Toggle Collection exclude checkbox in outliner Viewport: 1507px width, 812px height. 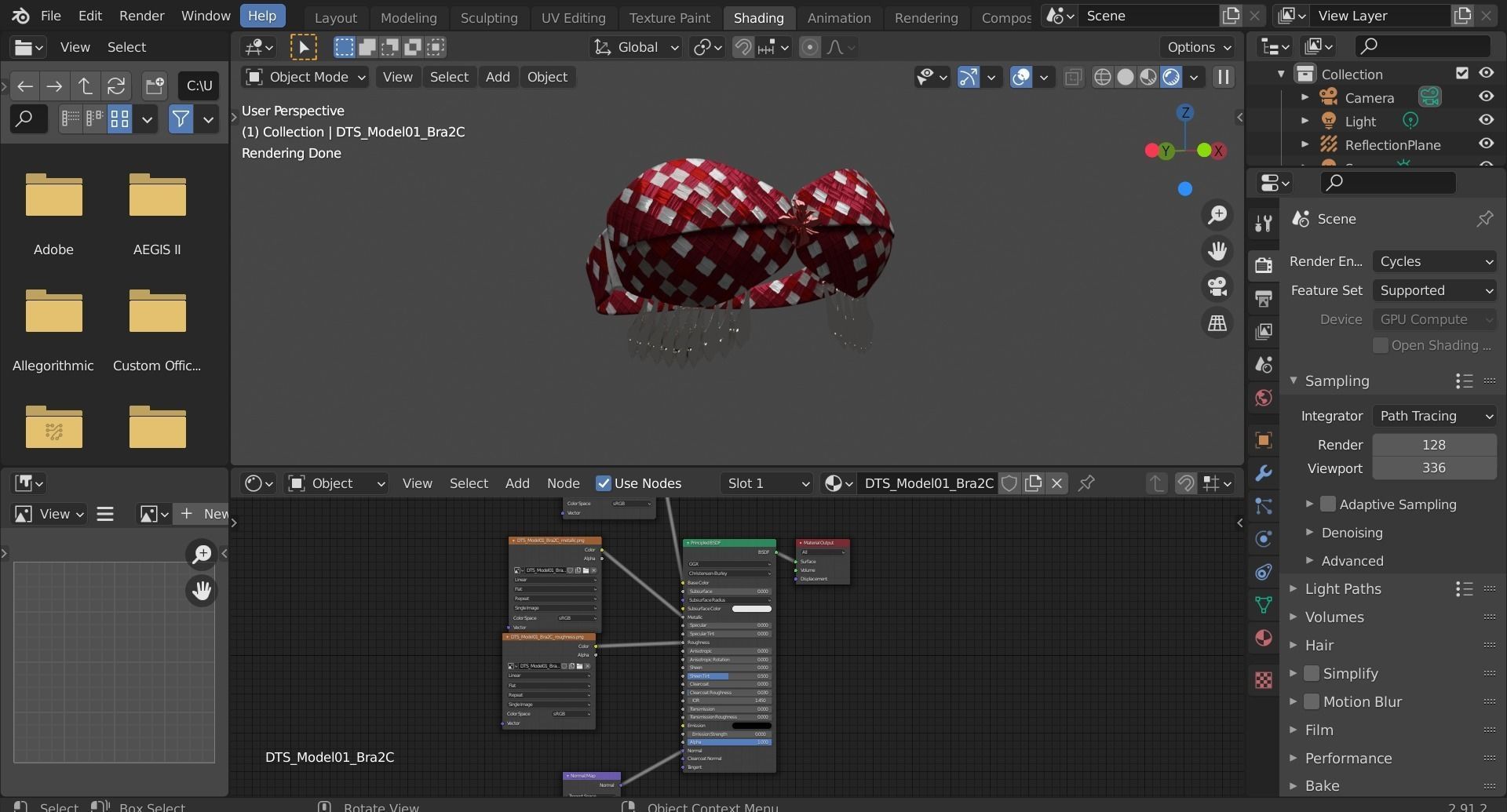tap(1461, 73)
